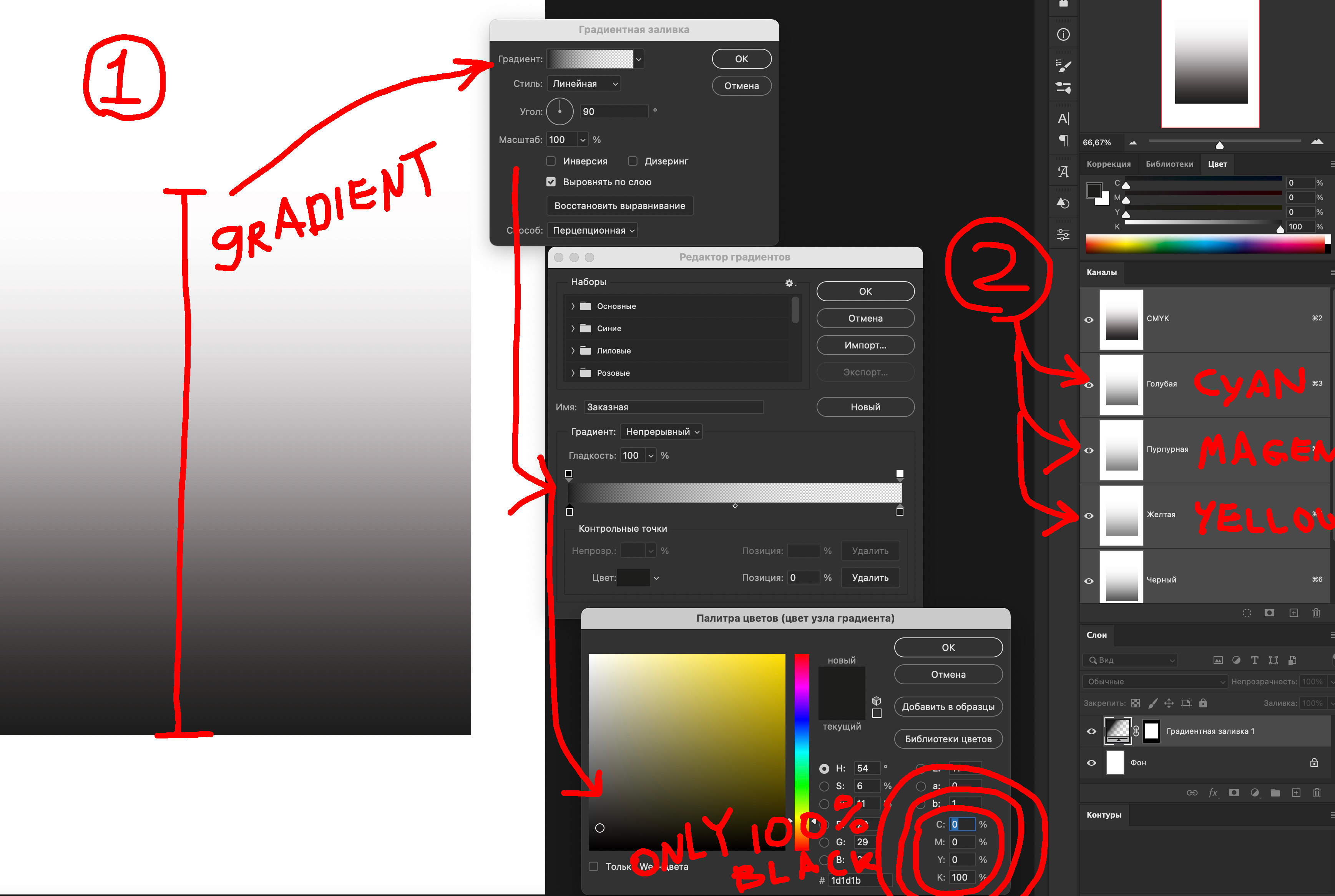The width and height of the screenshot is (1335, 896).
Task: Click Восстановить выравнивание button
Action: (x=619, y=206)
